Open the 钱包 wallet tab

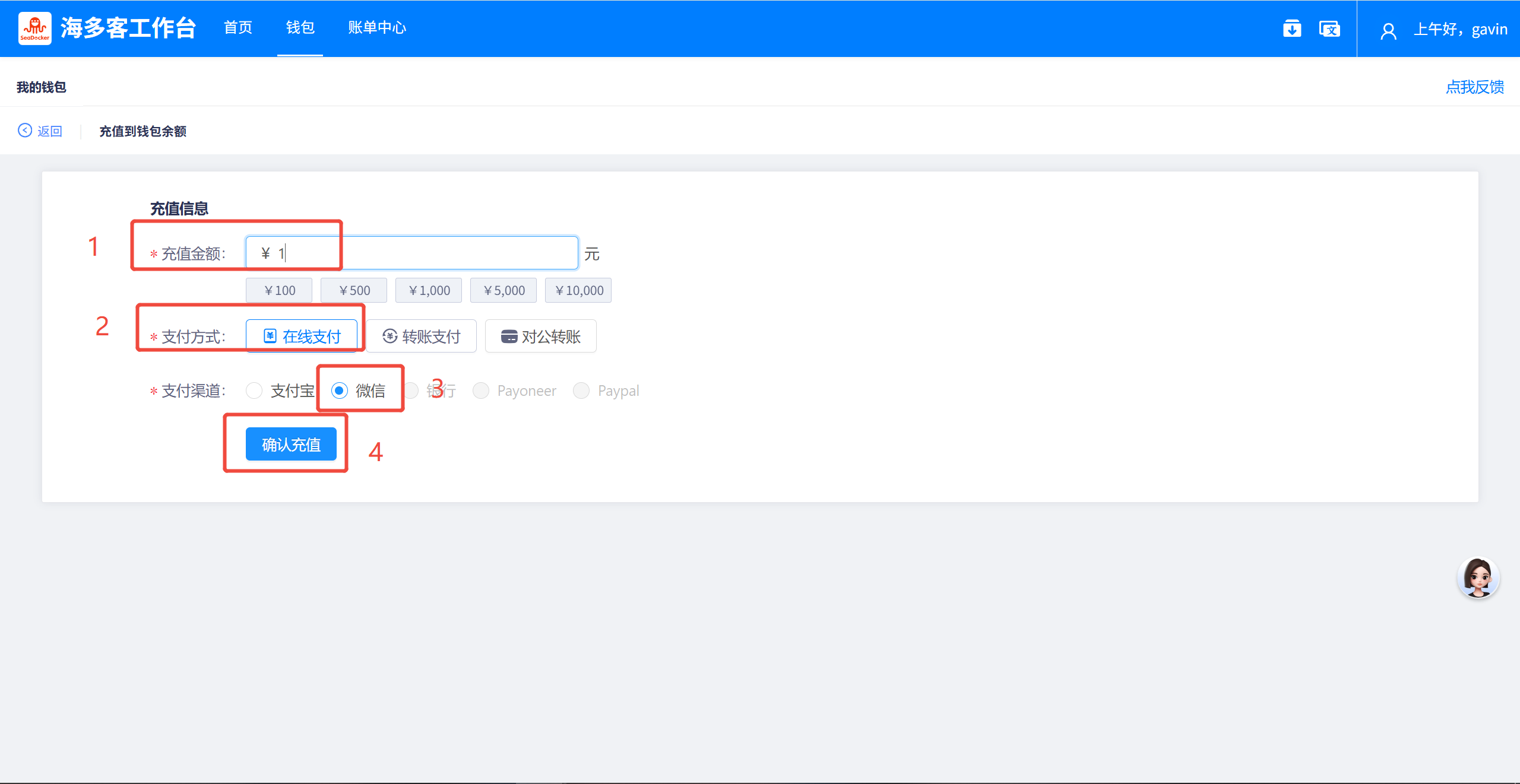pos(300,28)
